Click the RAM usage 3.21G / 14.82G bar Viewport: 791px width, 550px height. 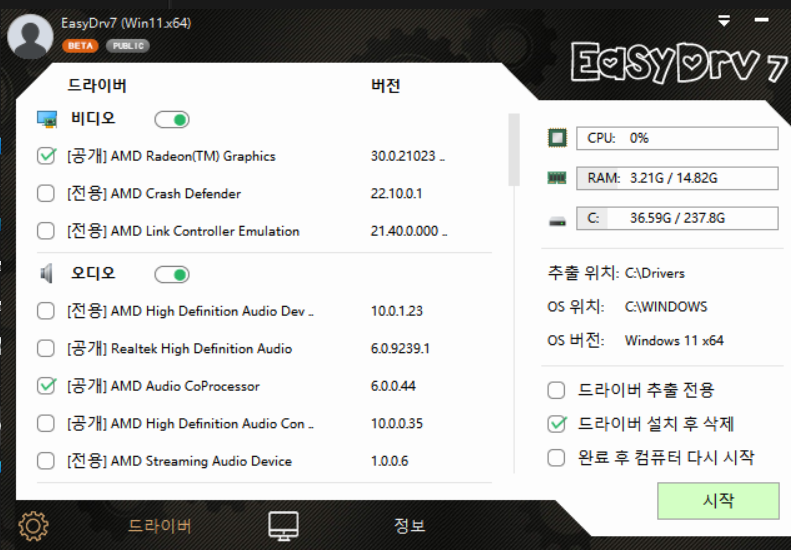[x=677, y=178]
